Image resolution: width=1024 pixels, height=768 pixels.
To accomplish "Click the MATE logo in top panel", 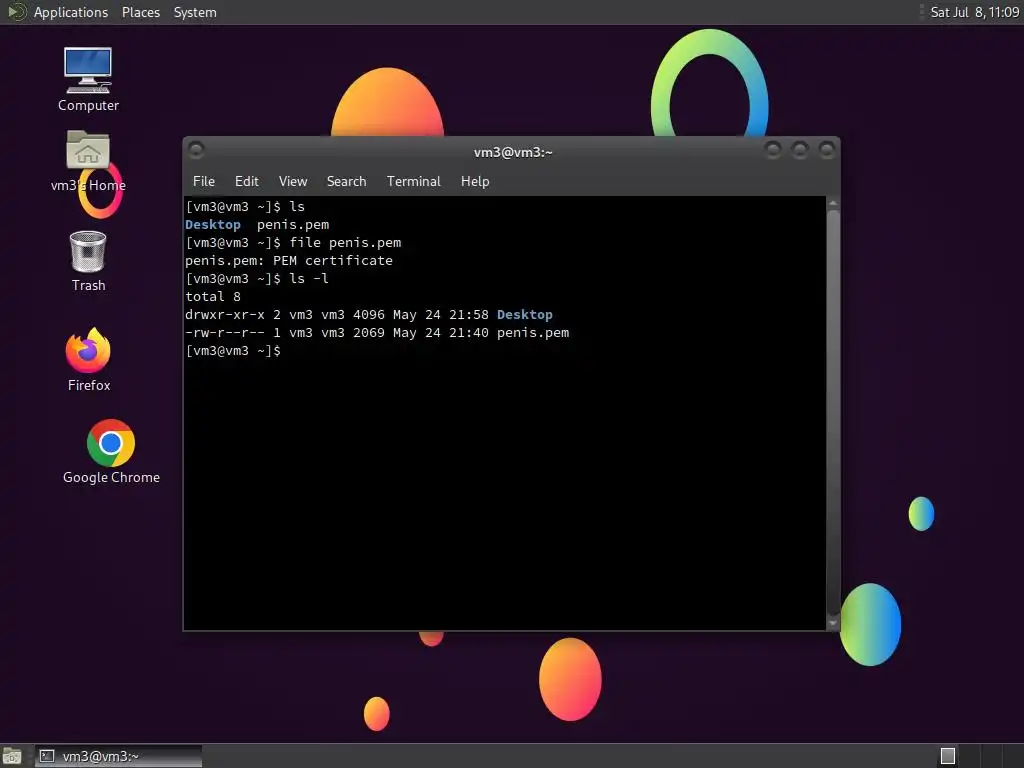I will pos(16,12).
